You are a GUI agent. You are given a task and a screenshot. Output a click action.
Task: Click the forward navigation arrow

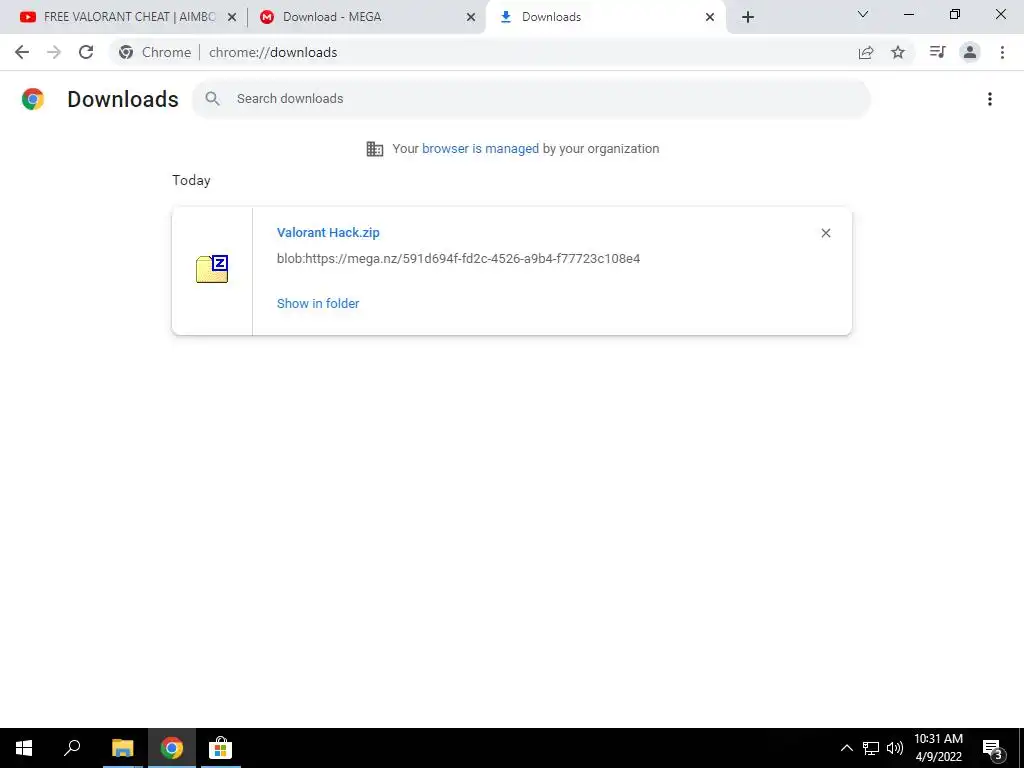54,52
